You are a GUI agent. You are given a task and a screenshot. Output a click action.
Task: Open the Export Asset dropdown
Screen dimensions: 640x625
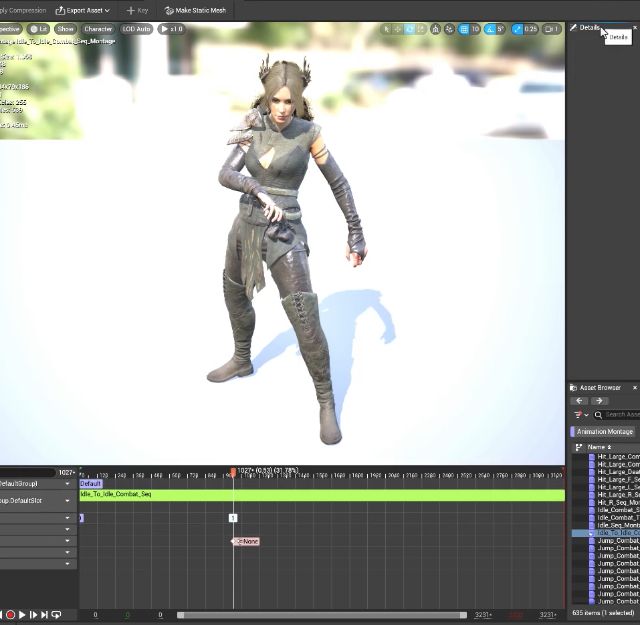click(83, 10)
